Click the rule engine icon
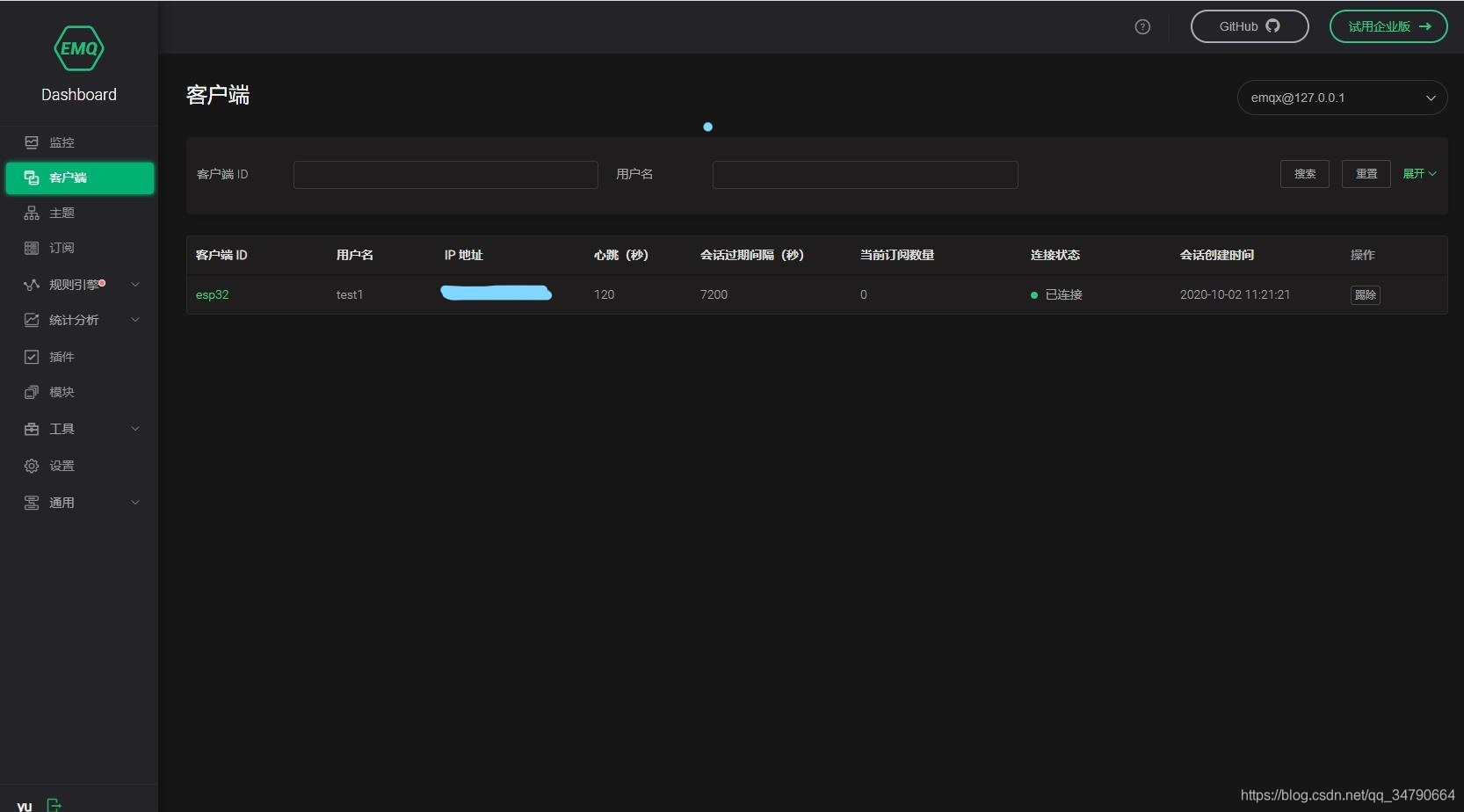This screenshot has width=1464, height=812. point(32,285)
